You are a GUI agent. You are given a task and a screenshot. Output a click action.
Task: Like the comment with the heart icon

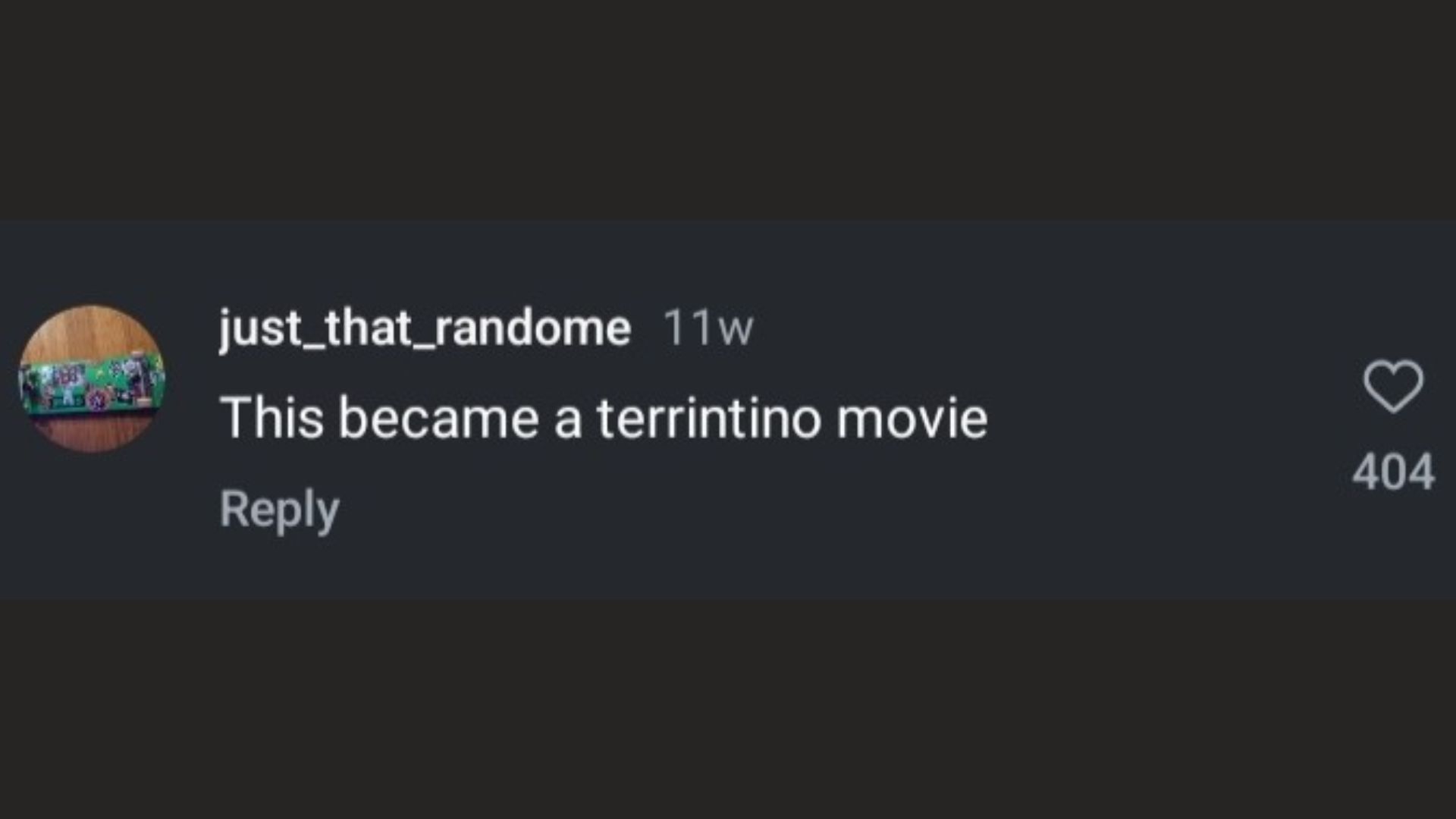(x=1393, y=386)
